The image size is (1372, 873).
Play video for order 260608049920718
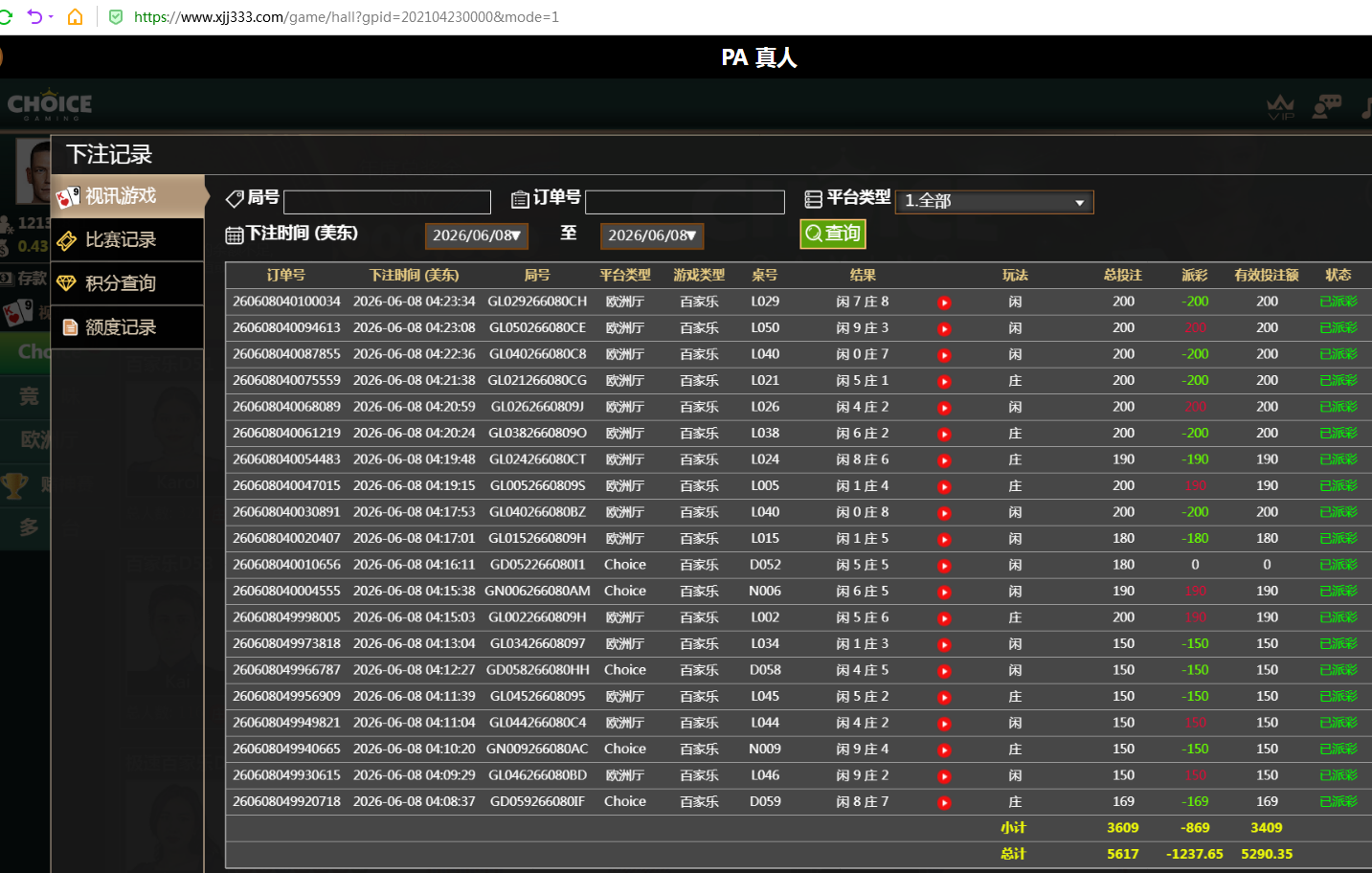944,802
